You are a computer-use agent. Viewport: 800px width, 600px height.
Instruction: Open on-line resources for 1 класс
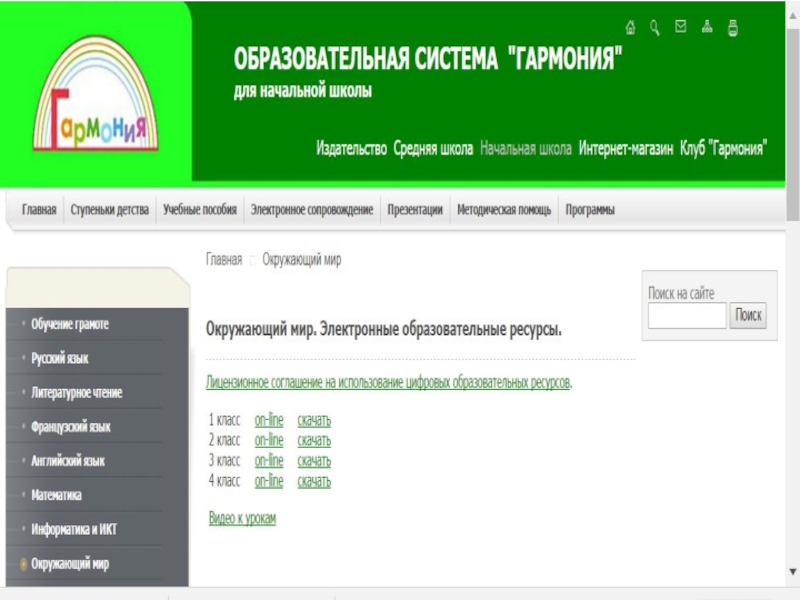(x=269, y=420)
